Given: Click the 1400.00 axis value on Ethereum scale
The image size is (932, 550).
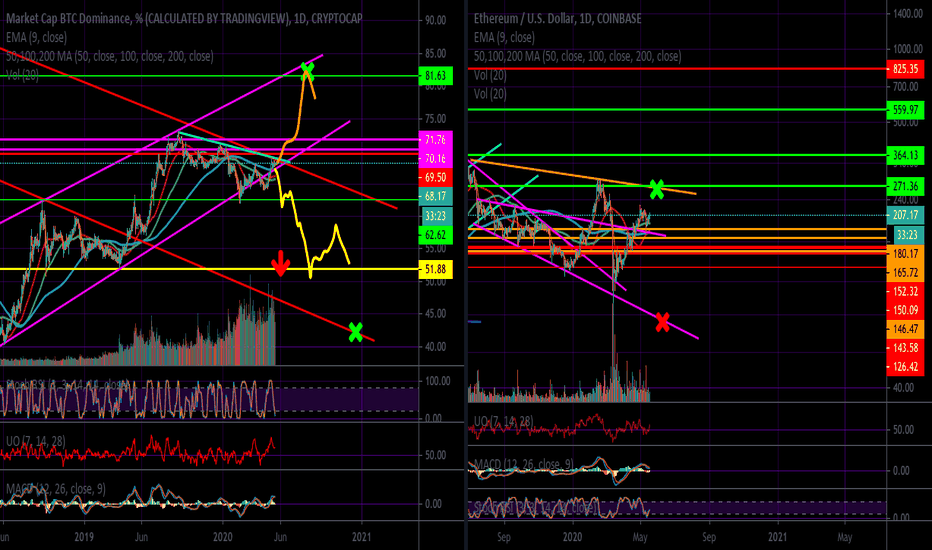Looking at the screenshot, I should [x=908, y=14].
